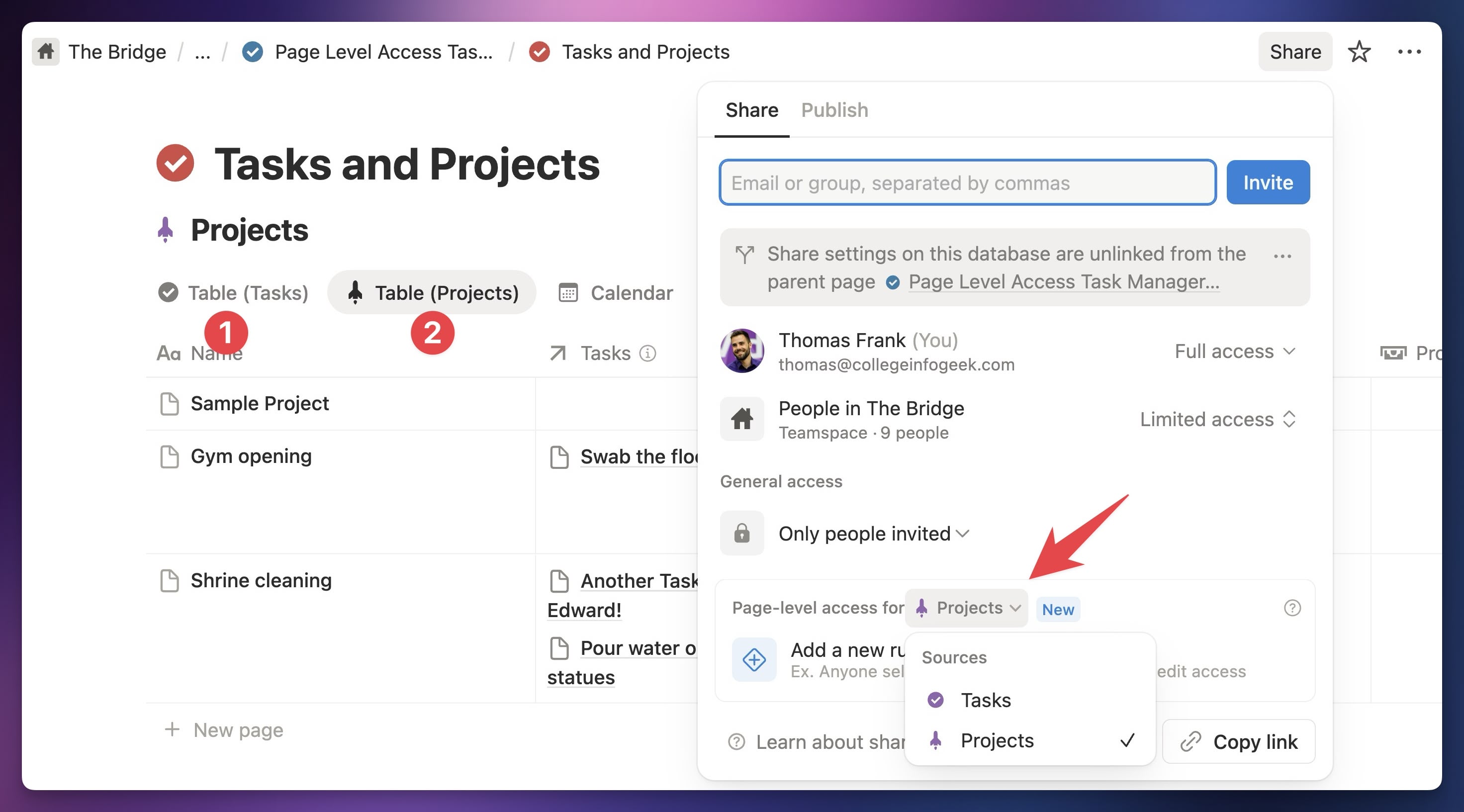1464x812 pixels.
Task: Open the Limited access permission selector
Action: point(1217,419)
